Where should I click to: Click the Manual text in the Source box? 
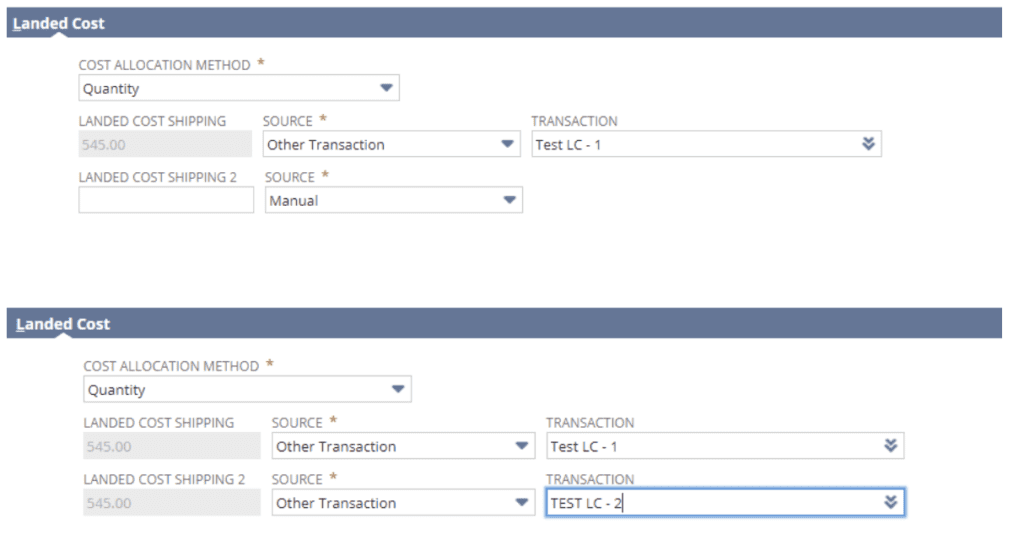(294, 201)
